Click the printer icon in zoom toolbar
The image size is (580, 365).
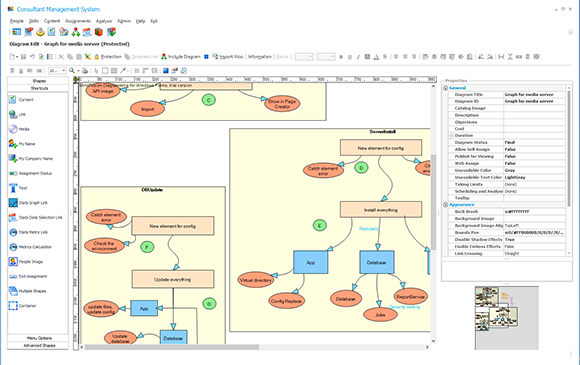(85, 70)
